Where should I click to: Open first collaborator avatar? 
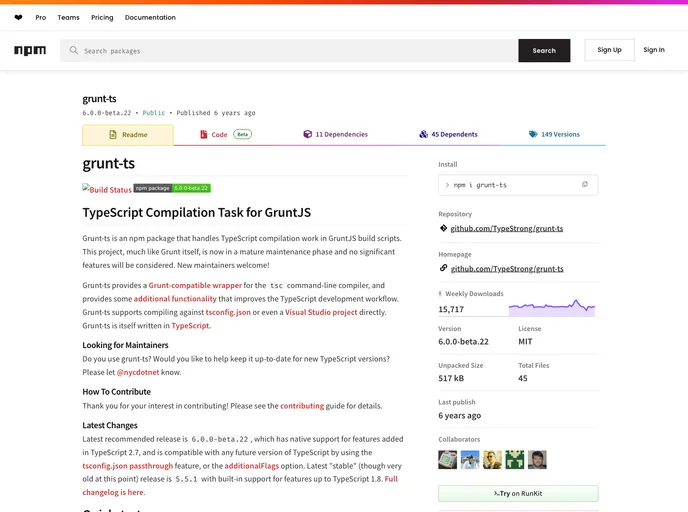click(x=447, y=460)
